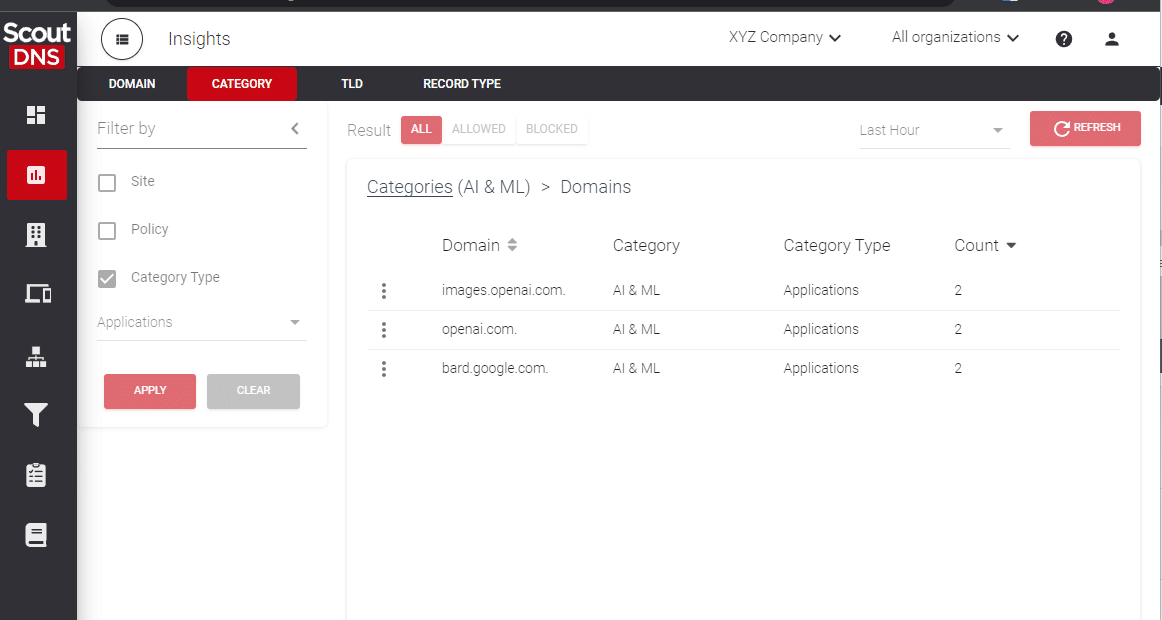Open the Insights bar chart icon in sidebar

[x=36, y=175]
